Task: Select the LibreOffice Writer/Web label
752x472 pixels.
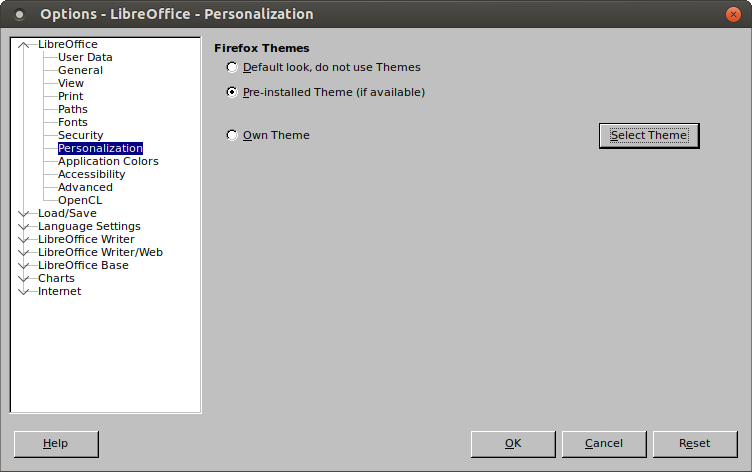Action: pyautogui.click(x=100, y=252)
